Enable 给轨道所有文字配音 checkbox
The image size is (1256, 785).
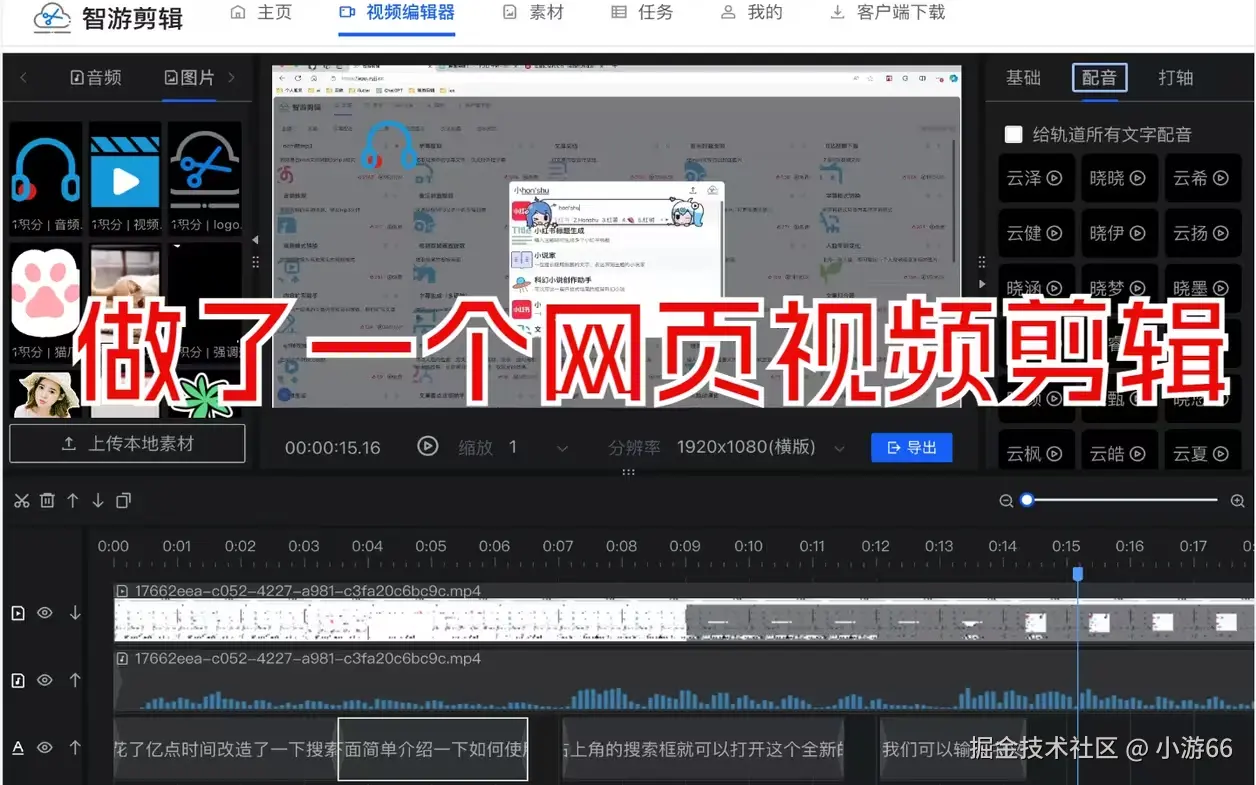tap(1013, 134)
